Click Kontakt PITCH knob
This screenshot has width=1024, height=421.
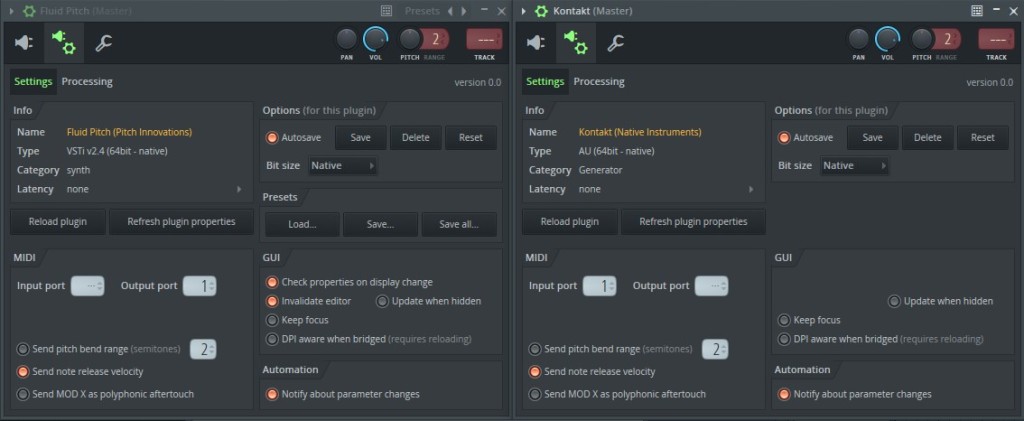click(x=921, y=39)
